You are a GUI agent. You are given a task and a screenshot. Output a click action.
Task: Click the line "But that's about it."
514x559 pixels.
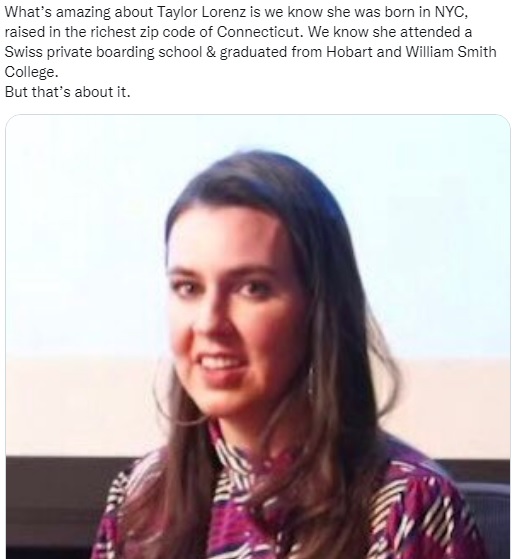(68, 92)
